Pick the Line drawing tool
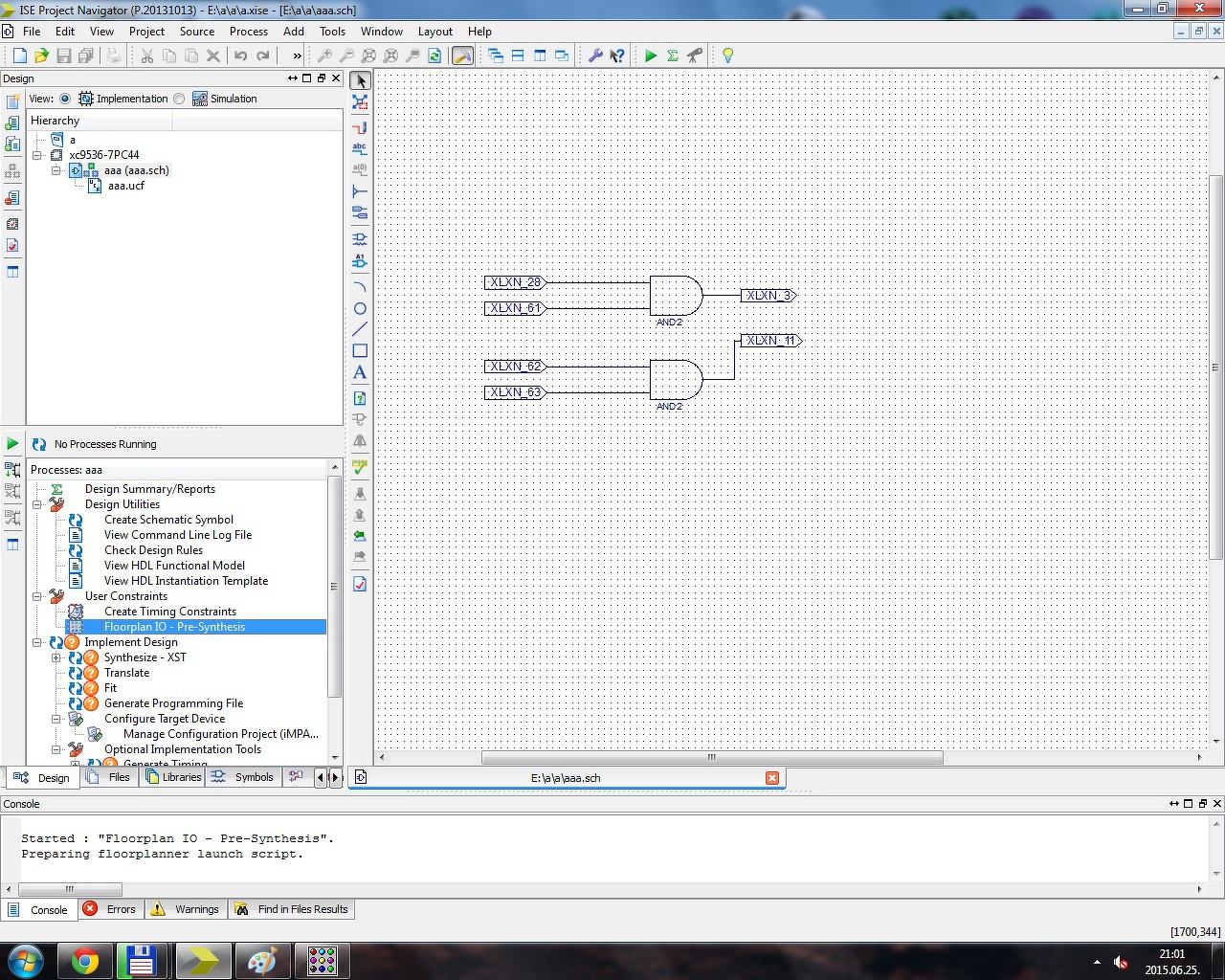 360,329
